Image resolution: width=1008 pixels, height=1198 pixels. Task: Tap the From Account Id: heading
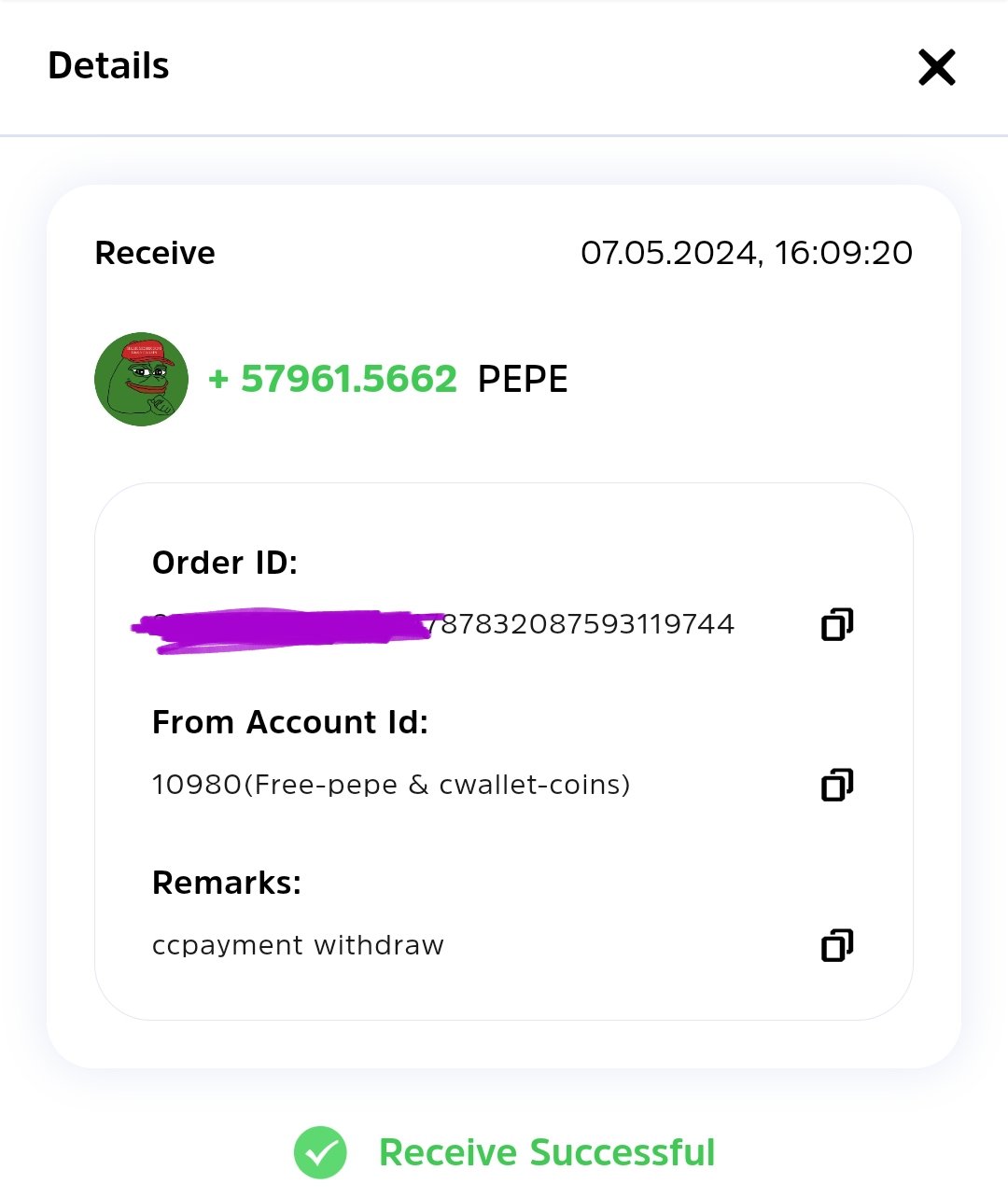coord(290,722)
